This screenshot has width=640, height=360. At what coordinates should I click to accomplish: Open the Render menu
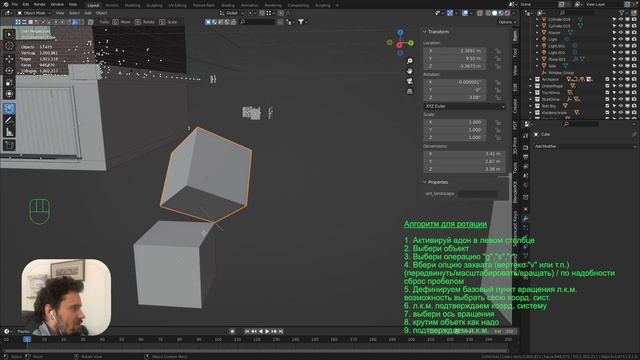pyautogui.click(x=40, y=4)
